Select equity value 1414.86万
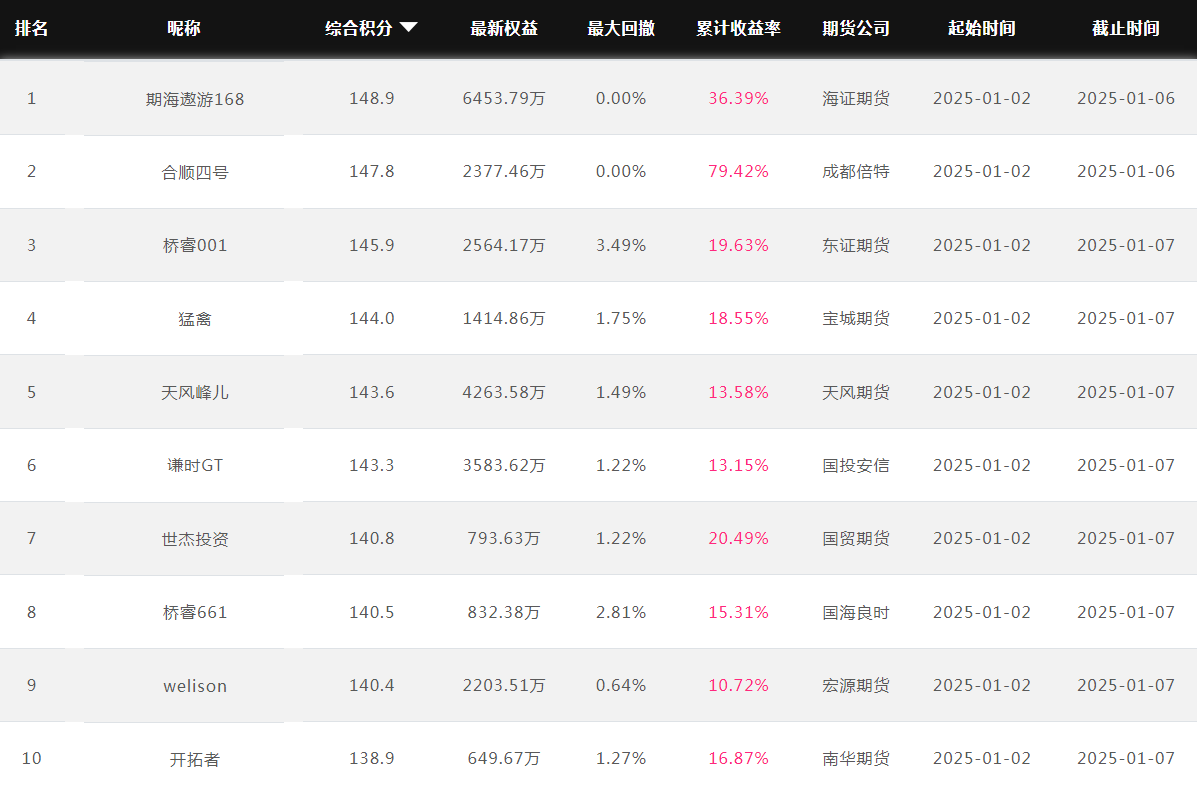This screenshot has height=793, width=1197. [504, 318]
